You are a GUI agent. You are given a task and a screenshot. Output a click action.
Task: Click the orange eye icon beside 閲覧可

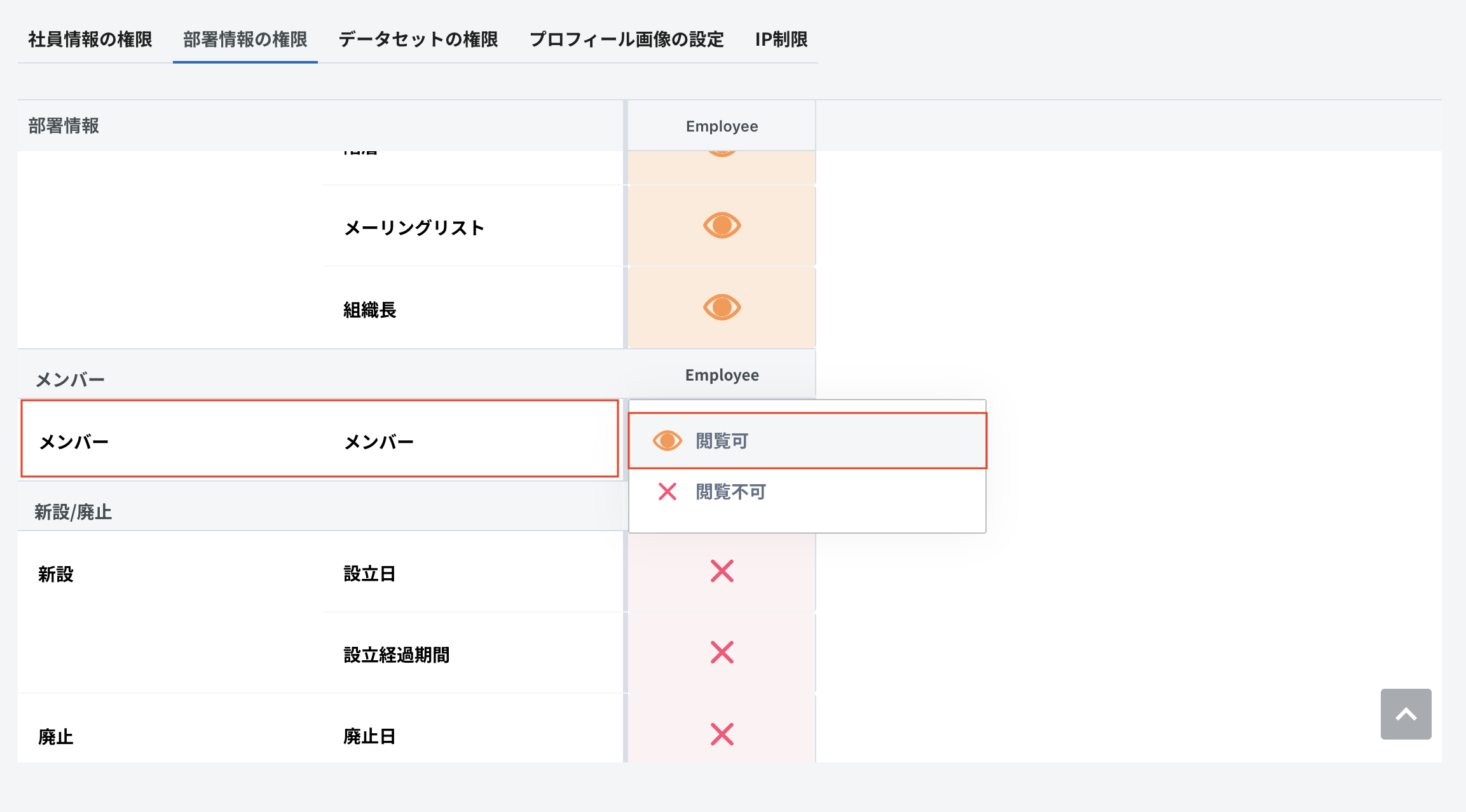pos(668,441)
